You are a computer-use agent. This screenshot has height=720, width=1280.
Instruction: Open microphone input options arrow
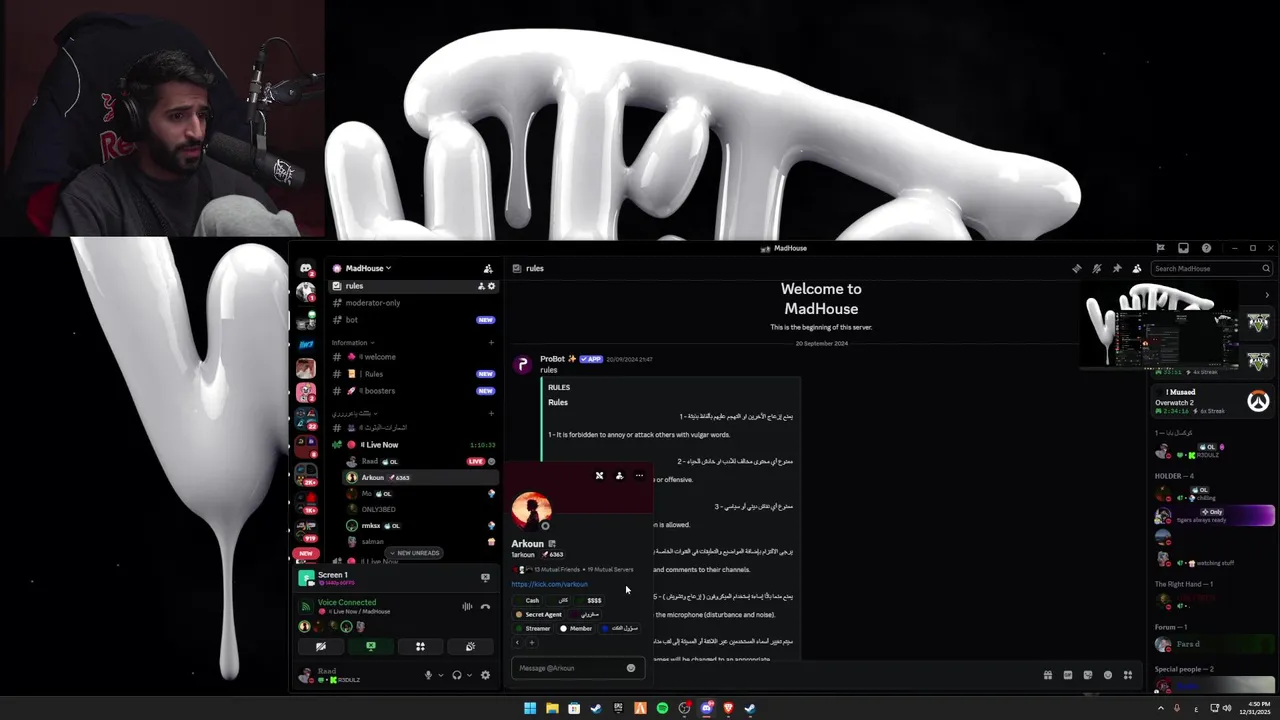point(440,675)
